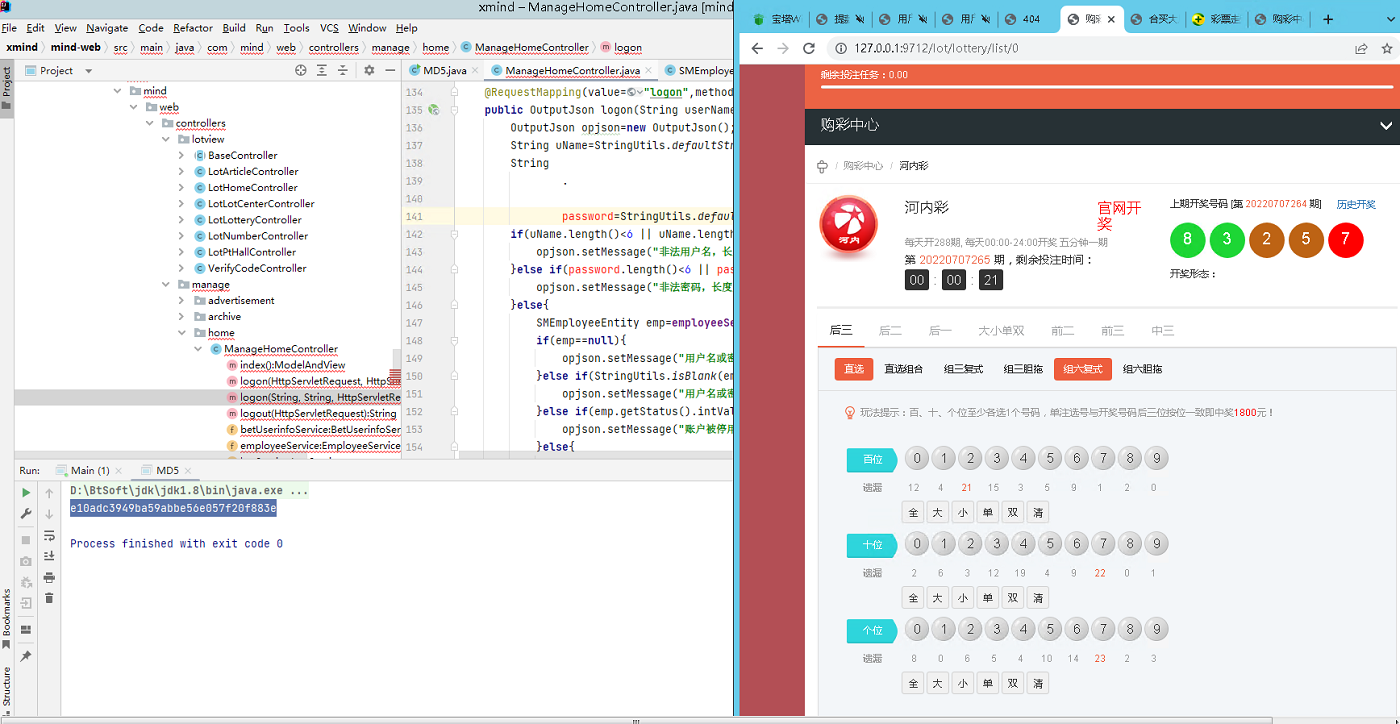Expand the advertisement folder
The width and height of the screenshot is (1400, 724).
(x=181, y=301)
